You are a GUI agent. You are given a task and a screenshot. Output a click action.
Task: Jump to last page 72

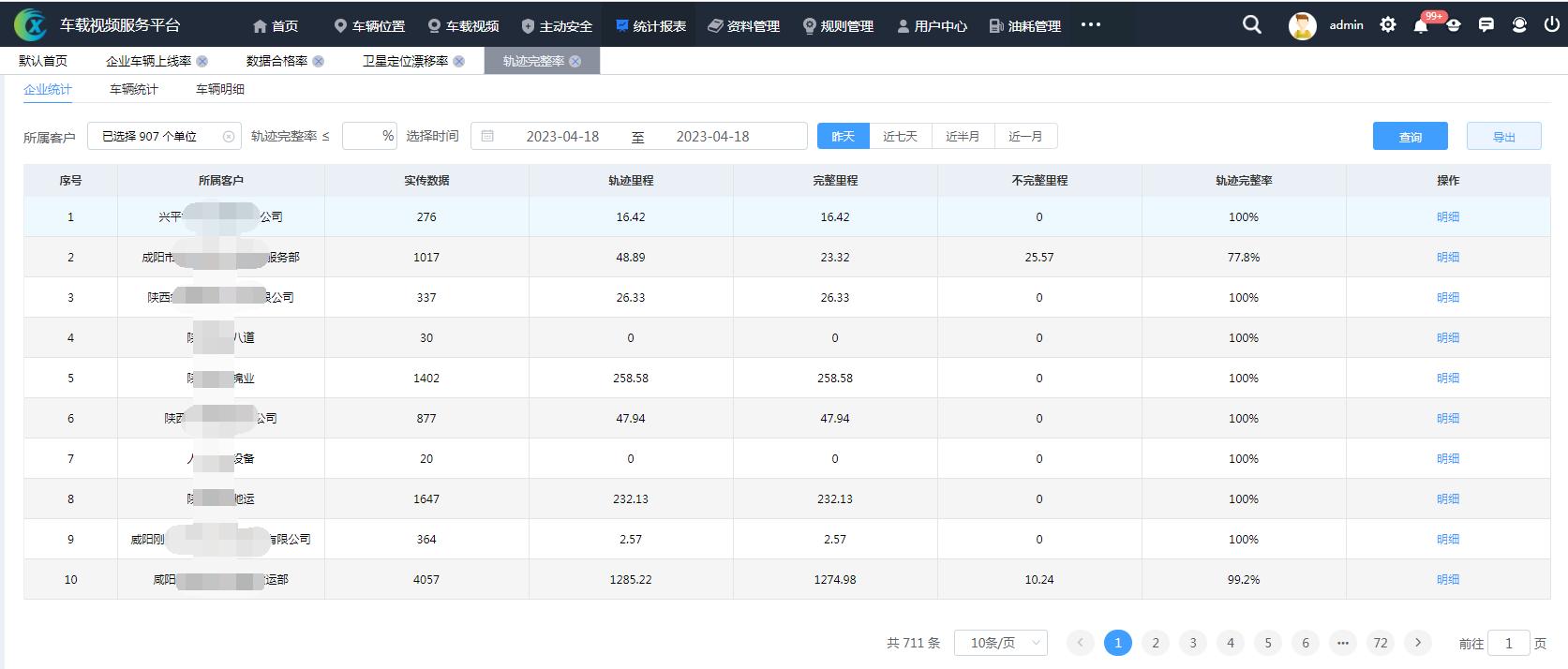pos(1381,643)
